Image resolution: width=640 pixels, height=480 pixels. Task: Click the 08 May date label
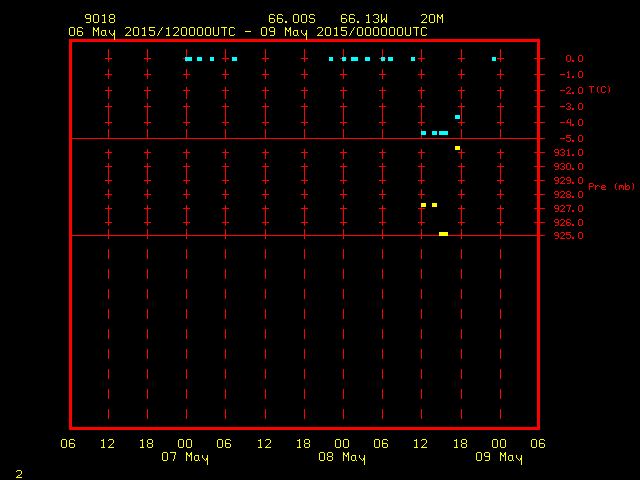tap(342, 458)
